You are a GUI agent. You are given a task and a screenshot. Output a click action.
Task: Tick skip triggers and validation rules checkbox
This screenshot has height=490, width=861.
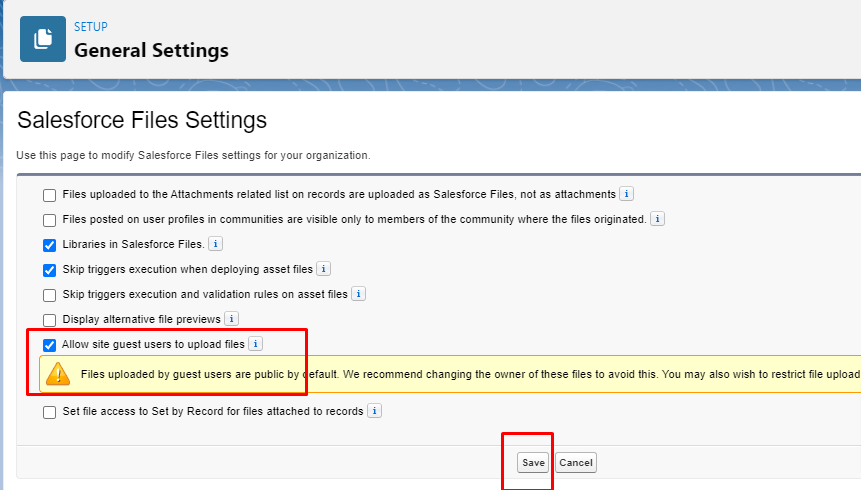[49, 295]
